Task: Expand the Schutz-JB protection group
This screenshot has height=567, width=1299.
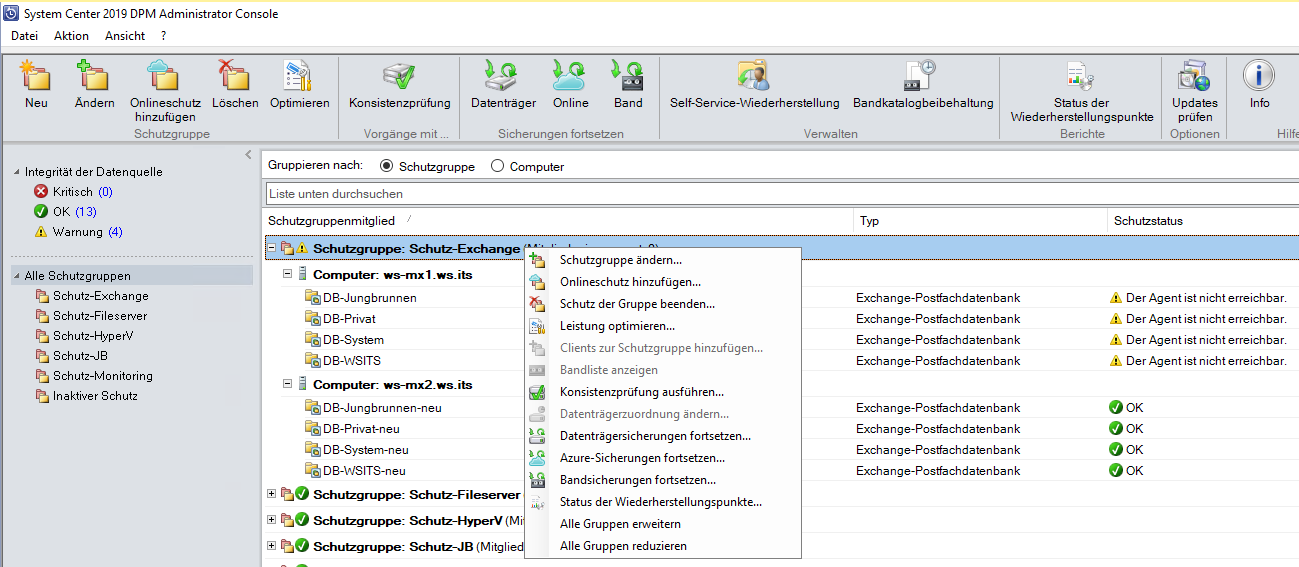Action: (271, 546)
